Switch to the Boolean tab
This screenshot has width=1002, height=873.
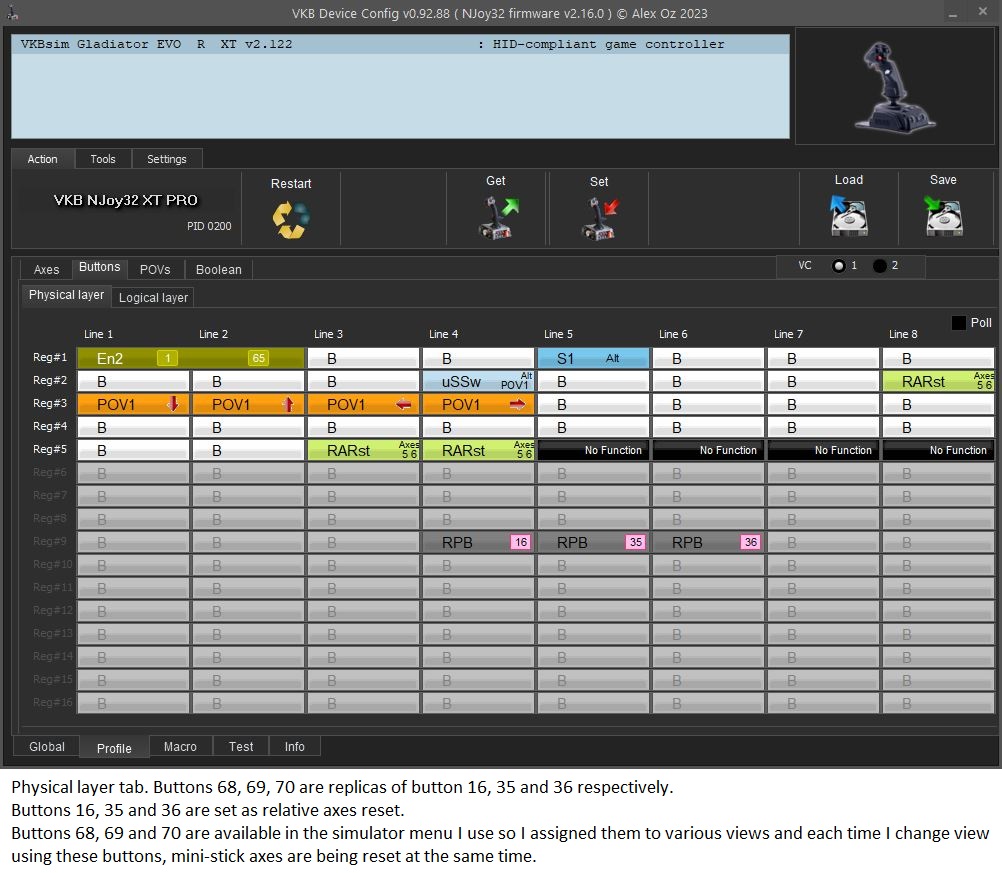click(x=219, y=270)
